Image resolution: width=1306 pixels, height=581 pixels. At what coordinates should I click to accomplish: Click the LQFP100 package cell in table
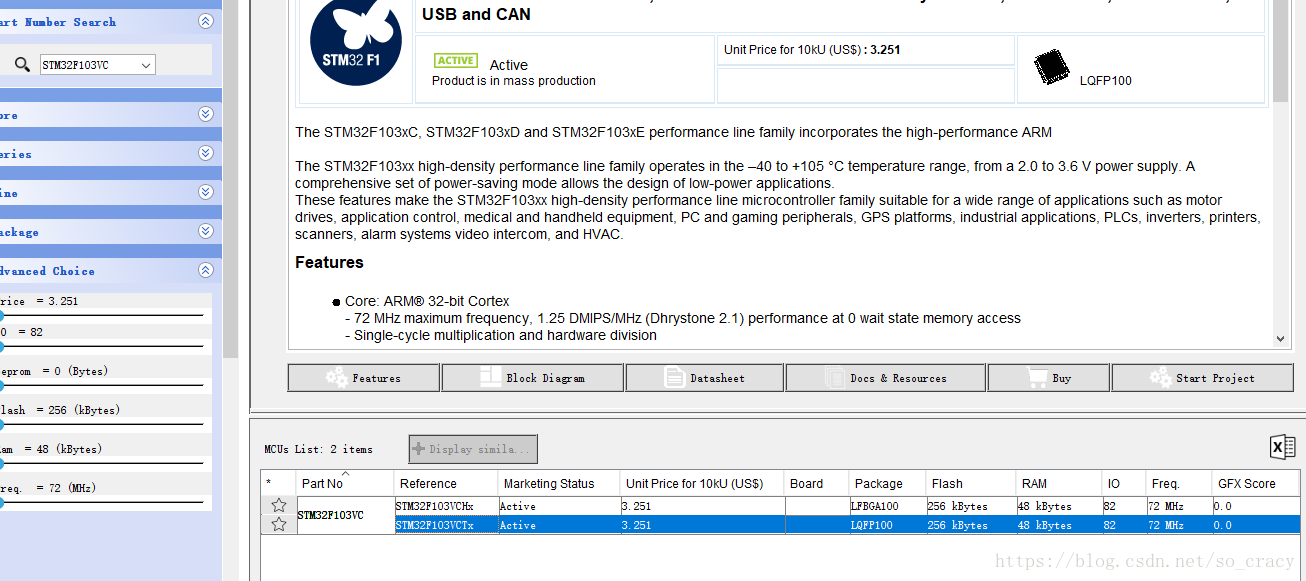pos(887,525)
